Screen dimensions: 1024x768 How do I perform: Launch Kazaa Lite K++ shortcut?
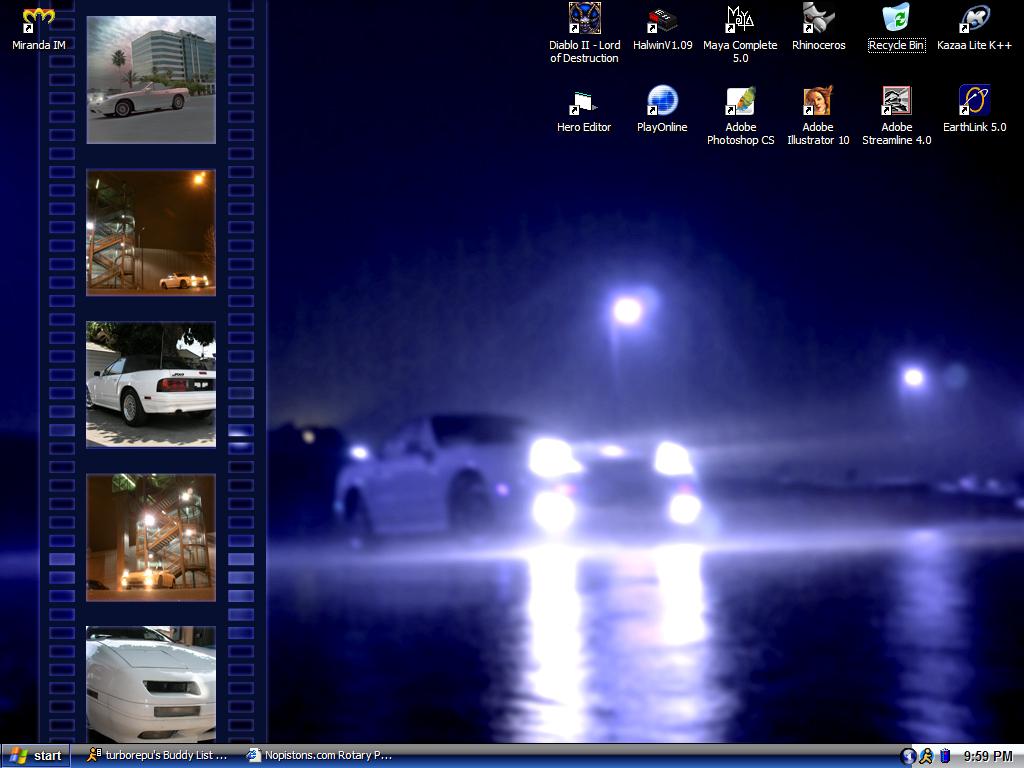(974, 19)
